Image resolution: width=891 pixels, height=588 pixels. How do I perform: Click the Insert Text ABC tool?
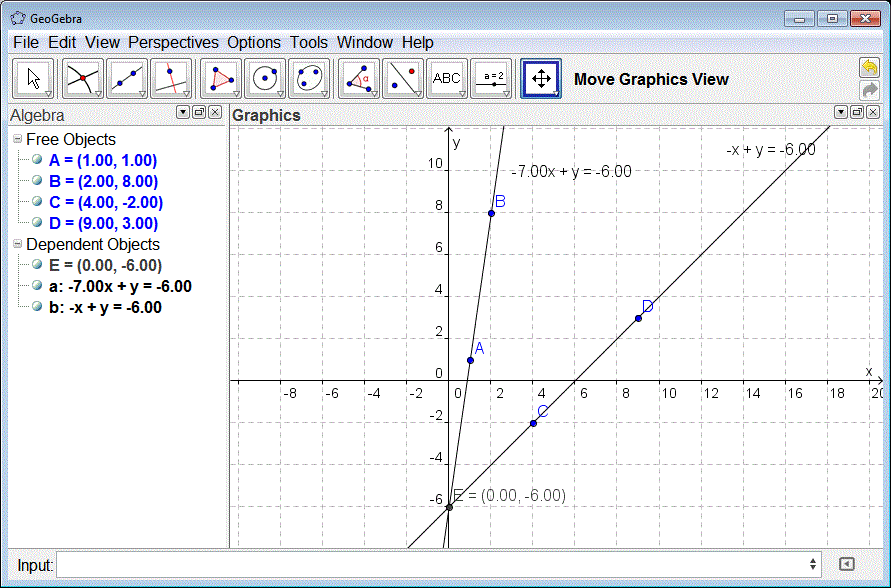click(x=447, y=78)
